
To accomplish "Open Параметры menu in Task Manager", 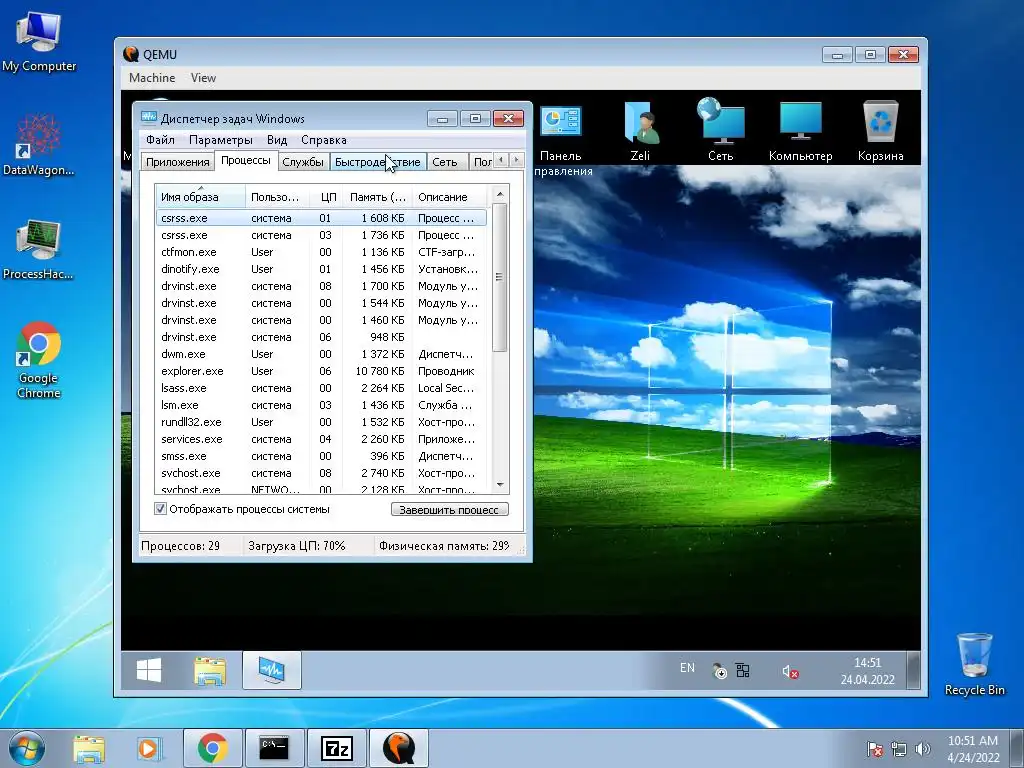I will (221, 140).
